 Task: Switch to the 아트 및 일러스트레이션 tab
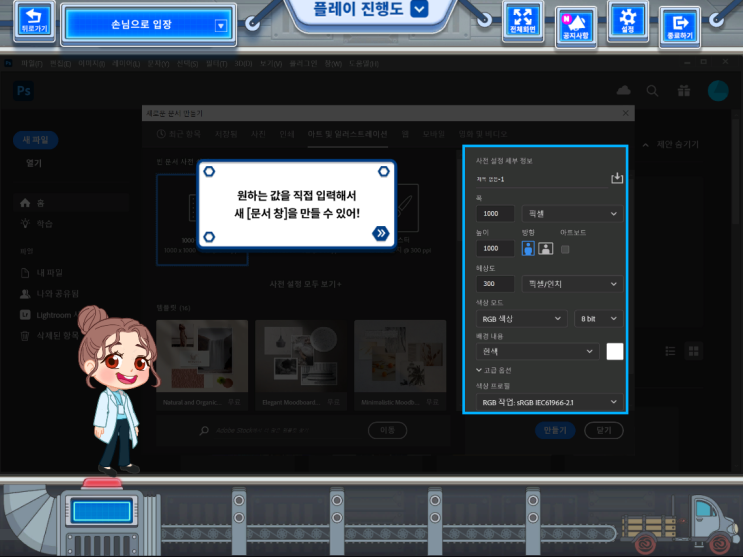[x=347, y=134]
